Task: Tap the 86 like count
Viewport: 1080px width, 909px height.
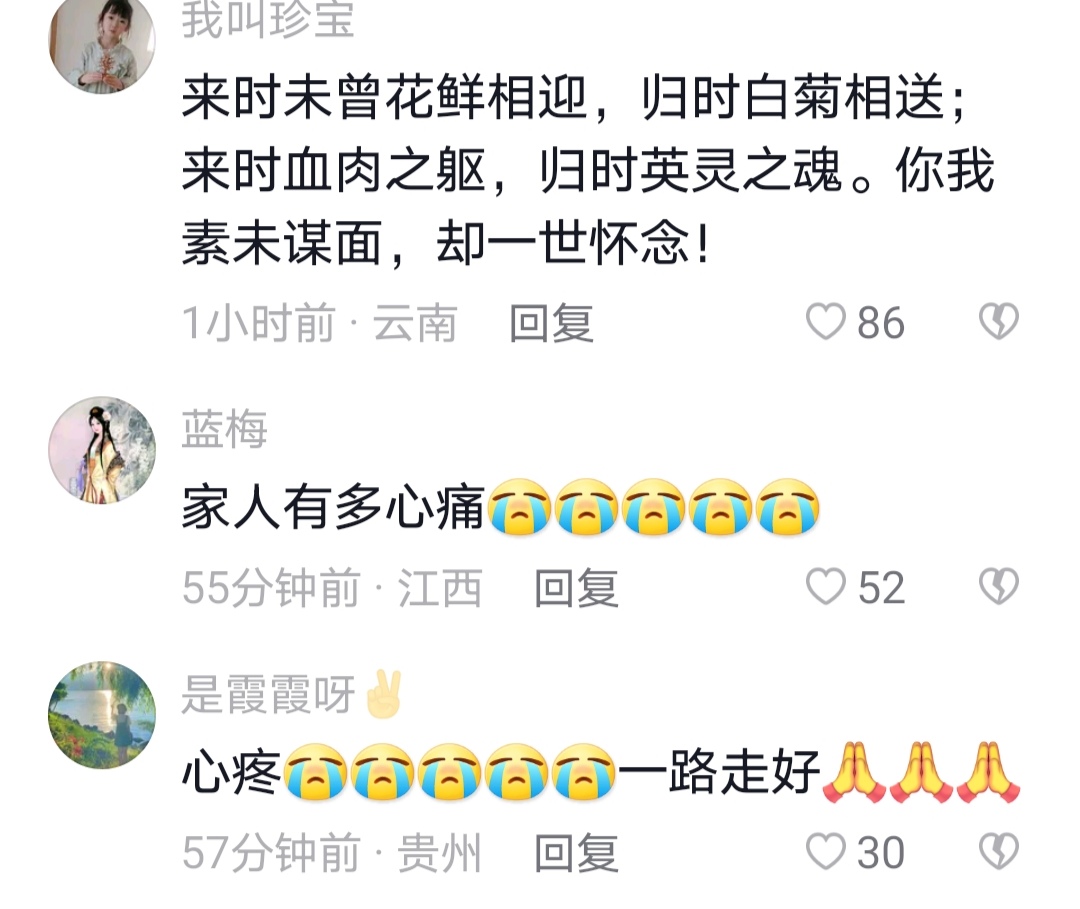Action: [x=880, y=323]
